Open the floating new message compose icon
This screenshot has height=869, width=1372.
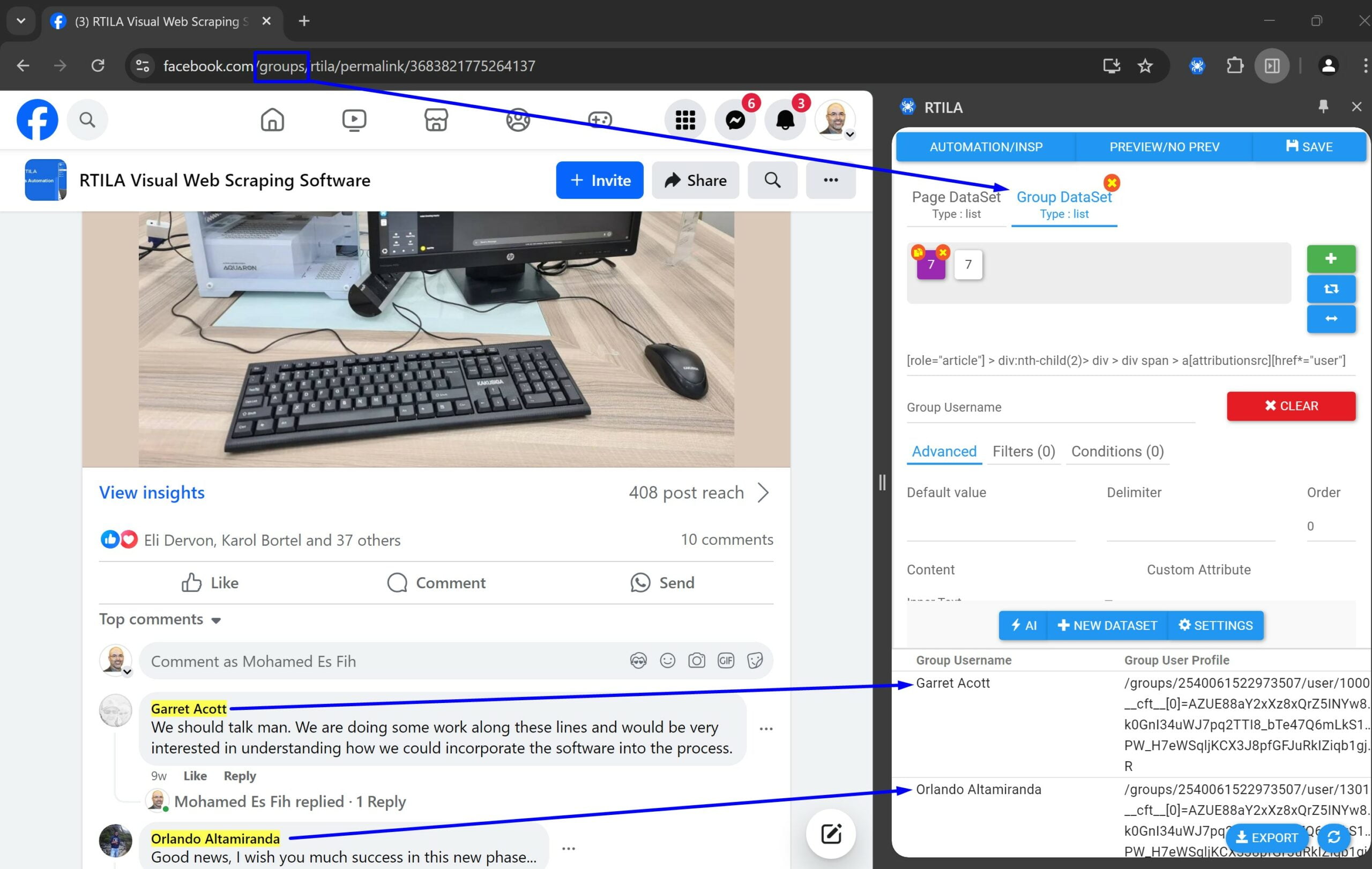tap(831, 834)
